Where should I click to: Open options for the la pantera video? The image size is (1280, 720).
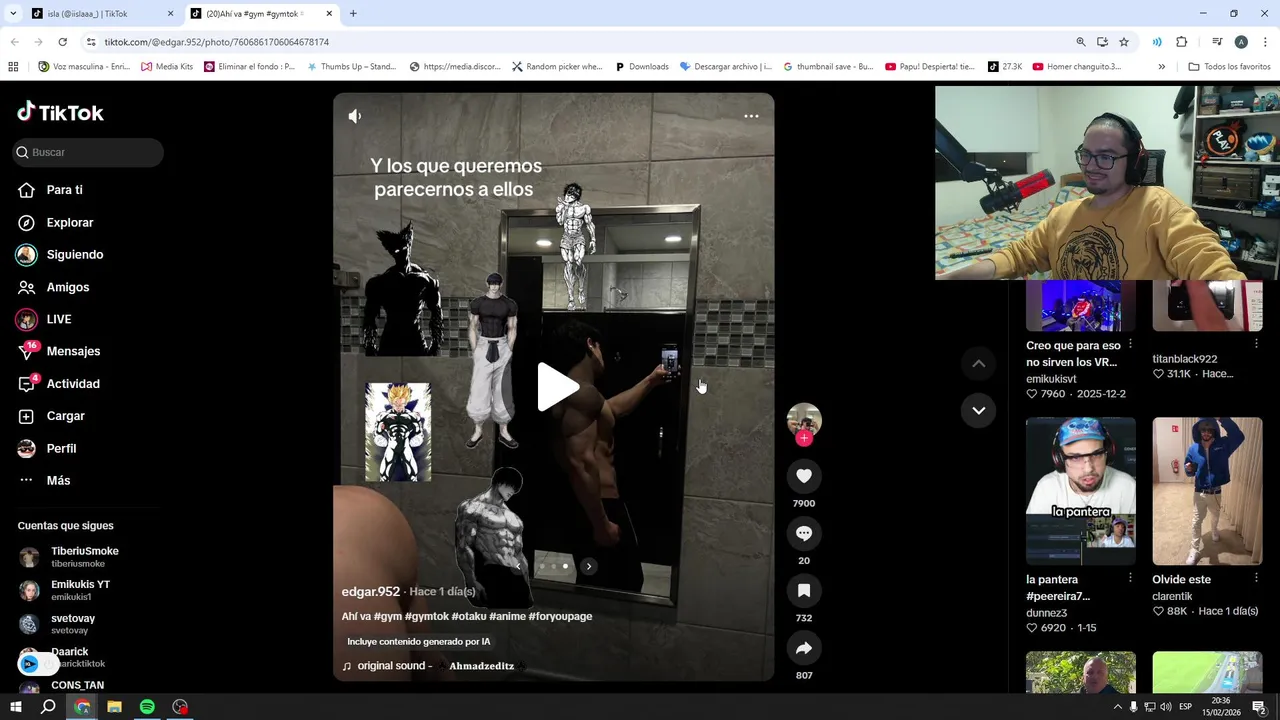click(x=1130, y=578)
